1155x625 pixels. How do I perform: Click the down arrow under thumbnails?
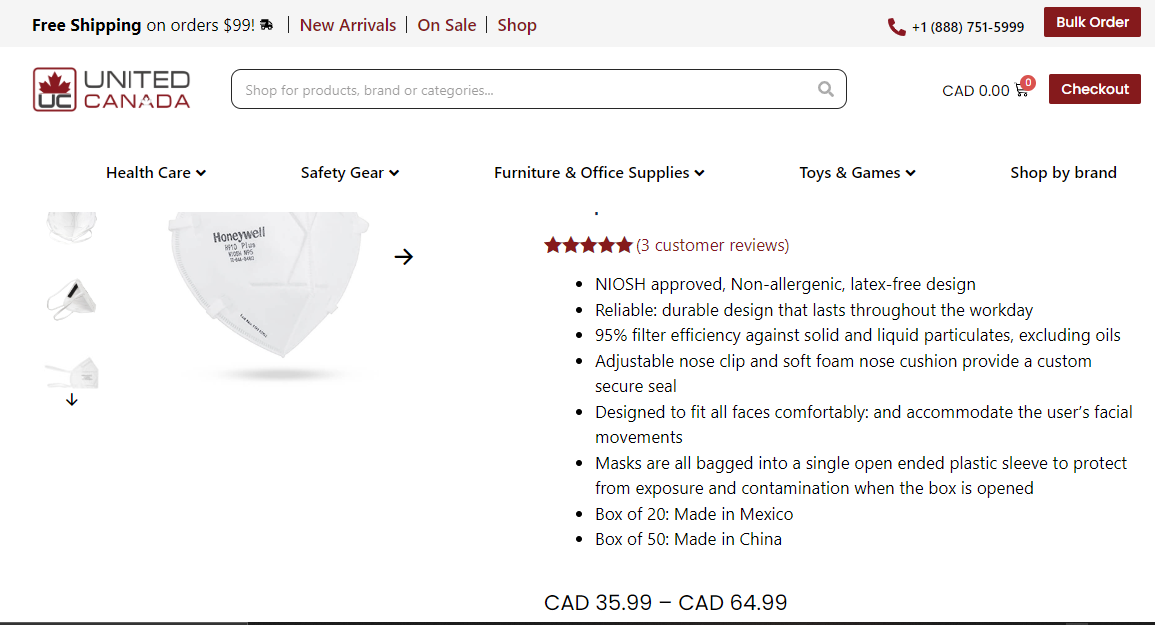(x=71, y=399)
